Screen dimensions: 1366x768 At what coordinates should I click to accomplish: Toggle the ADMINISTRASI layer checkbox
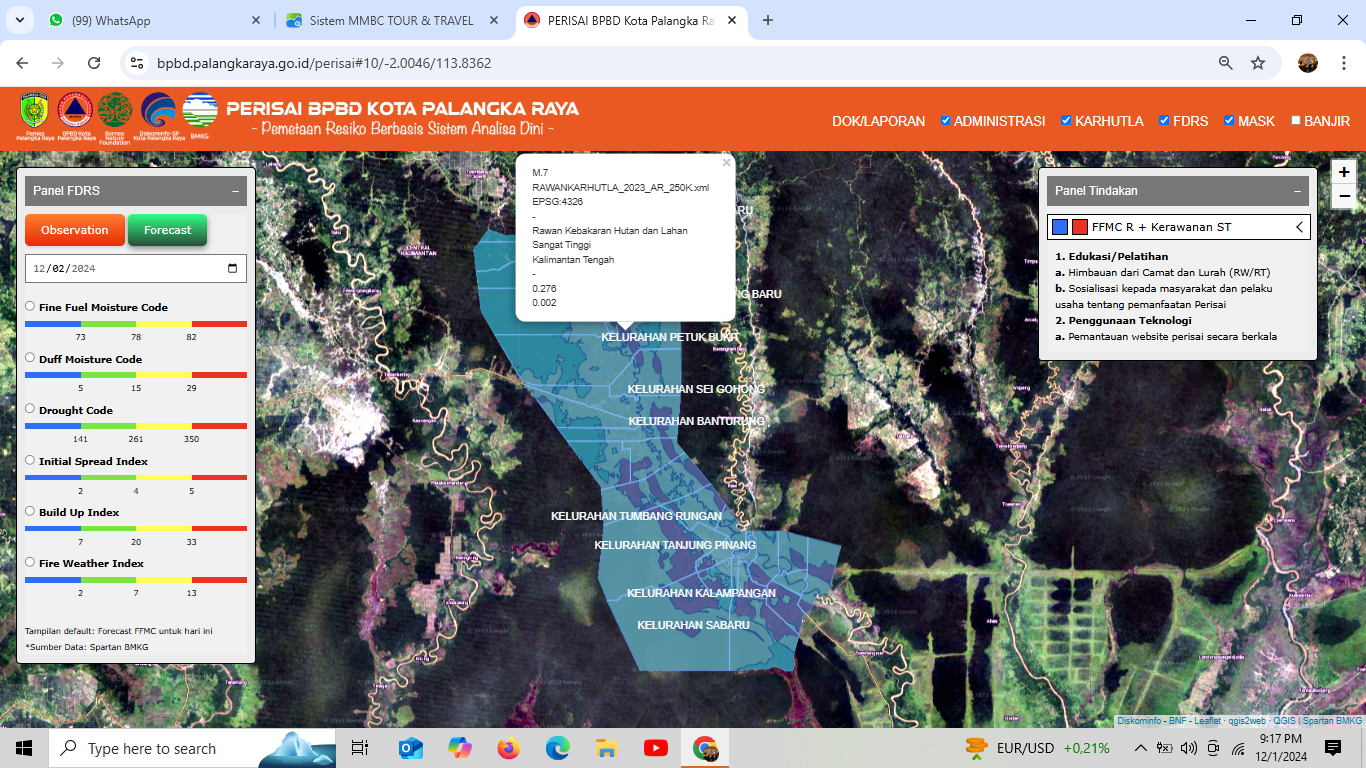pos(946,120)
